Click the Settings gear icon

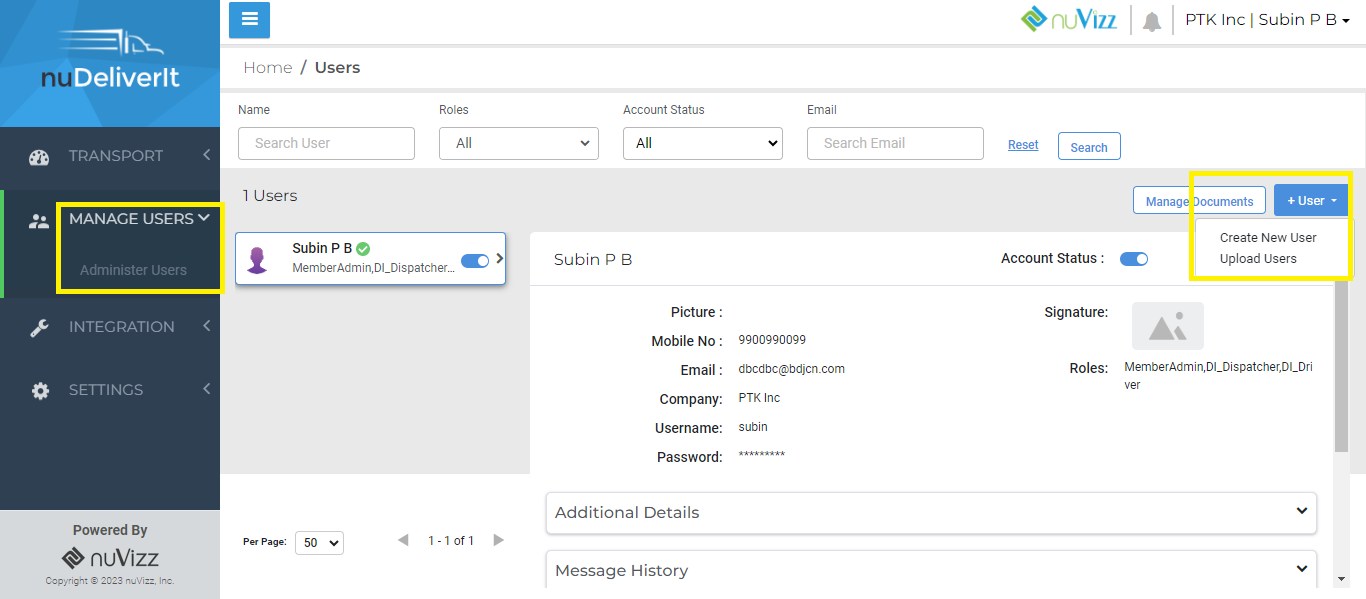point(40,390)
